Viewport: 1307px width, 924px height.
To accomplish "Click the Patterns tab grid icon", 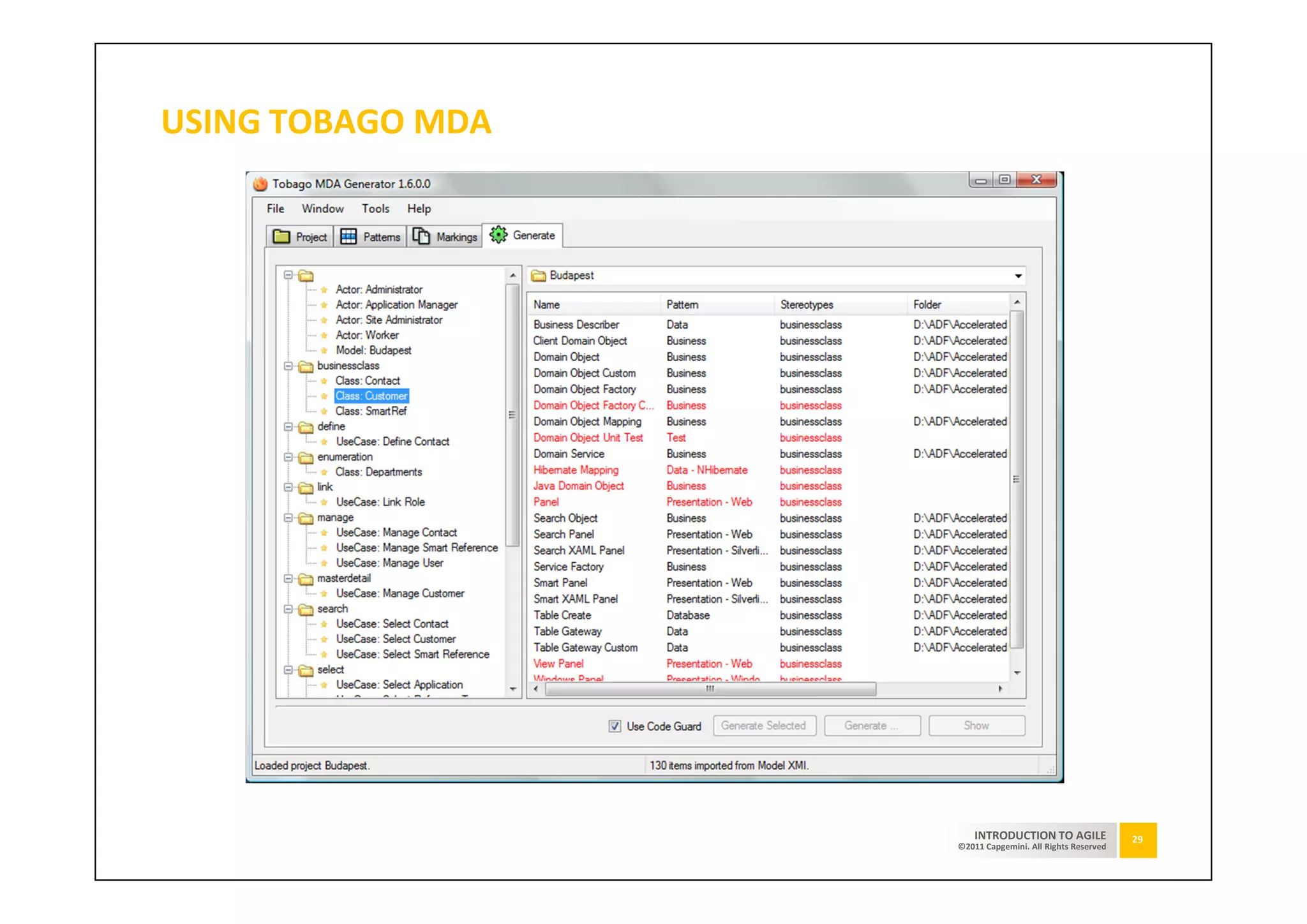I will [x=348, y=237].
